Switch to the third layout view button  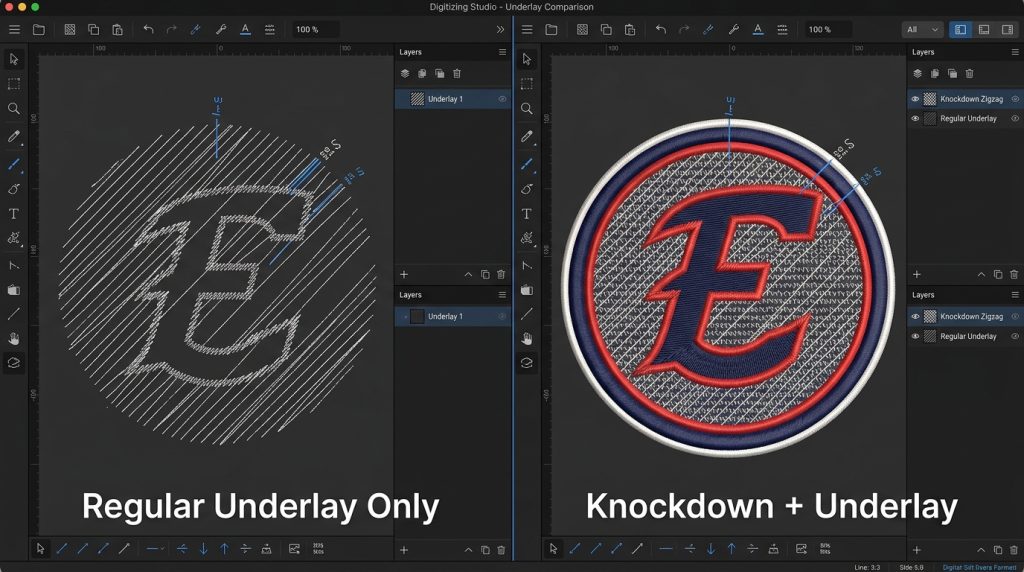click(x=1007, y=29)
